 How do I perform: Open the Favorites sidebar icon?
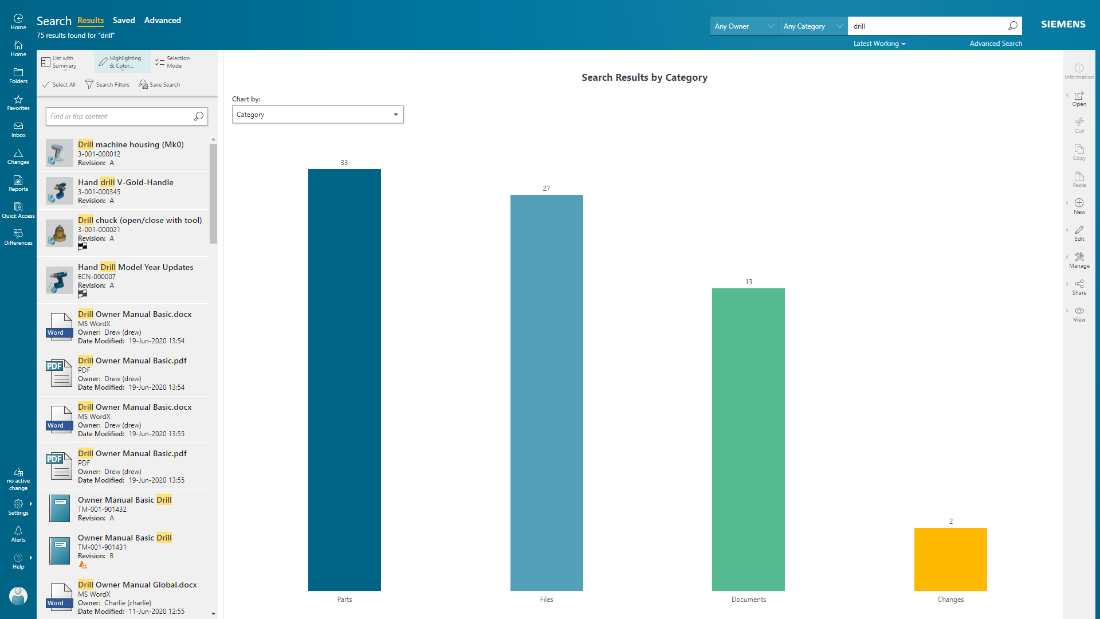pyautogui.click(x=18, y=101)
